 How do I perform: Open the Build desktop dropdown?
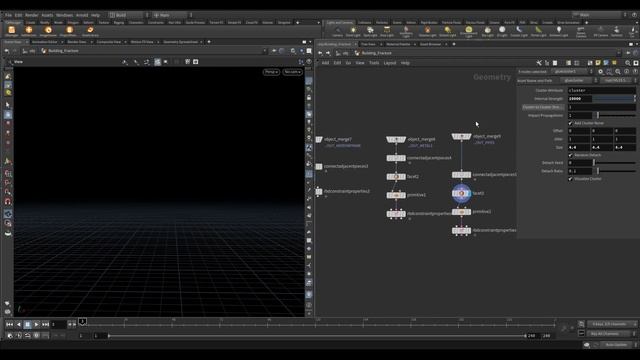point(129,15)
